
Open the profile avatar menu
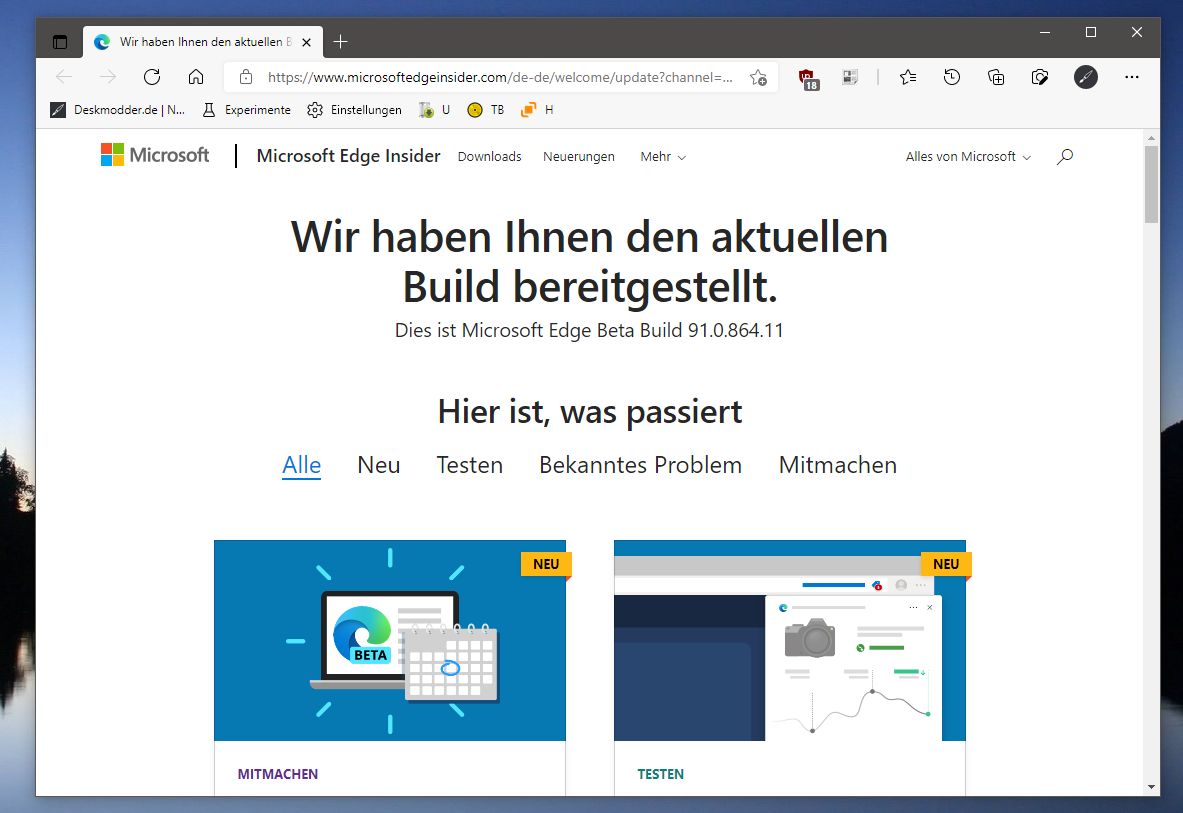pyautogui.click(x=1086, y=77)
